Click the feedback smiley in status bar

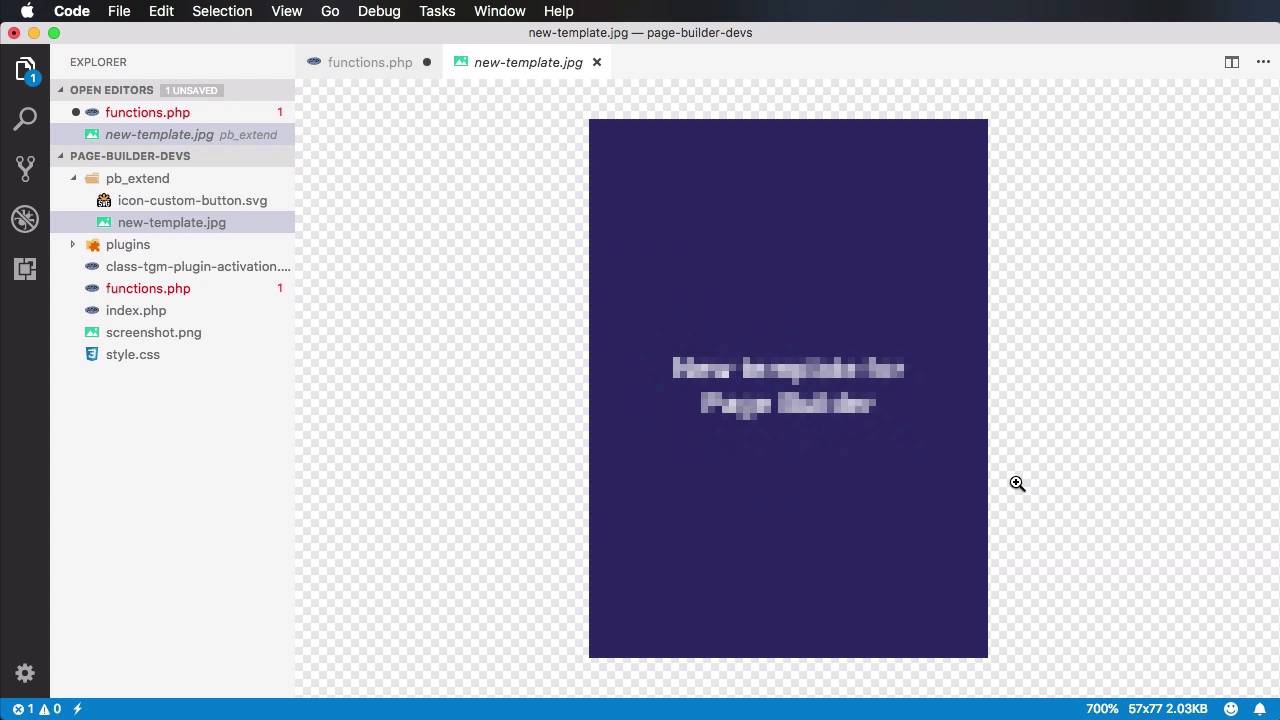(1231, 709)
